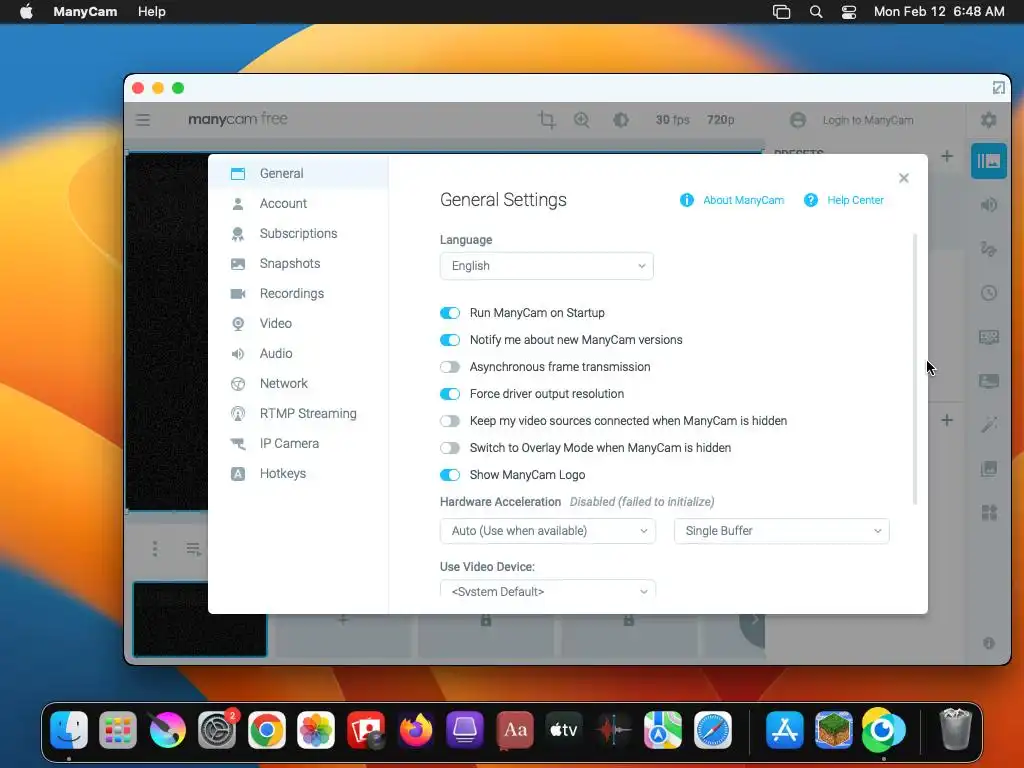Click the menu bar date and time
Image resolution: width=1024 pixels, height=768 pixels.
pos(939,12)
